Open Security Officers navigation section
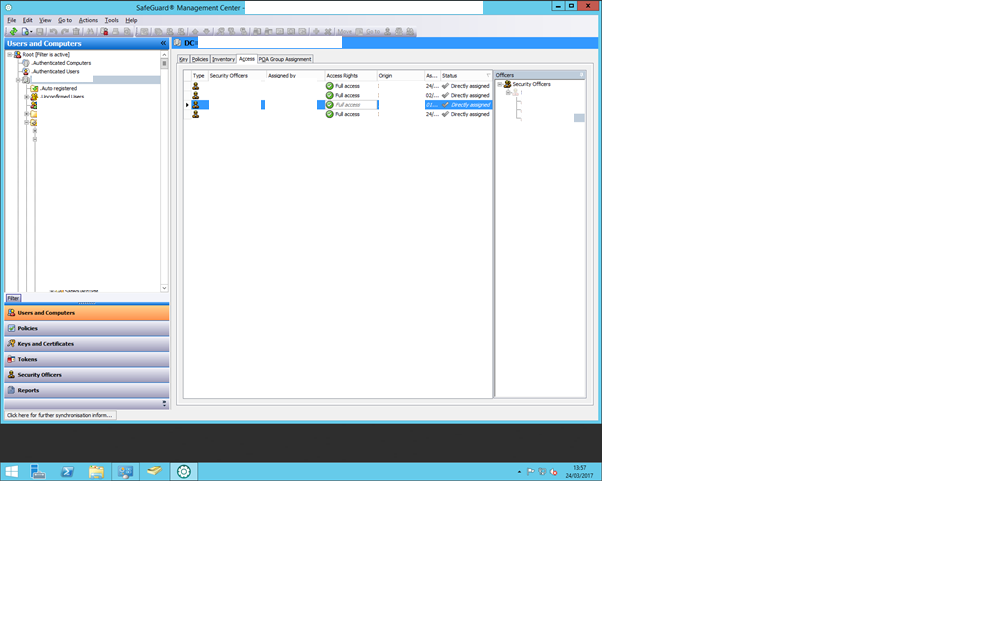This screenshot has width=1008, height=630. (87, 374)
